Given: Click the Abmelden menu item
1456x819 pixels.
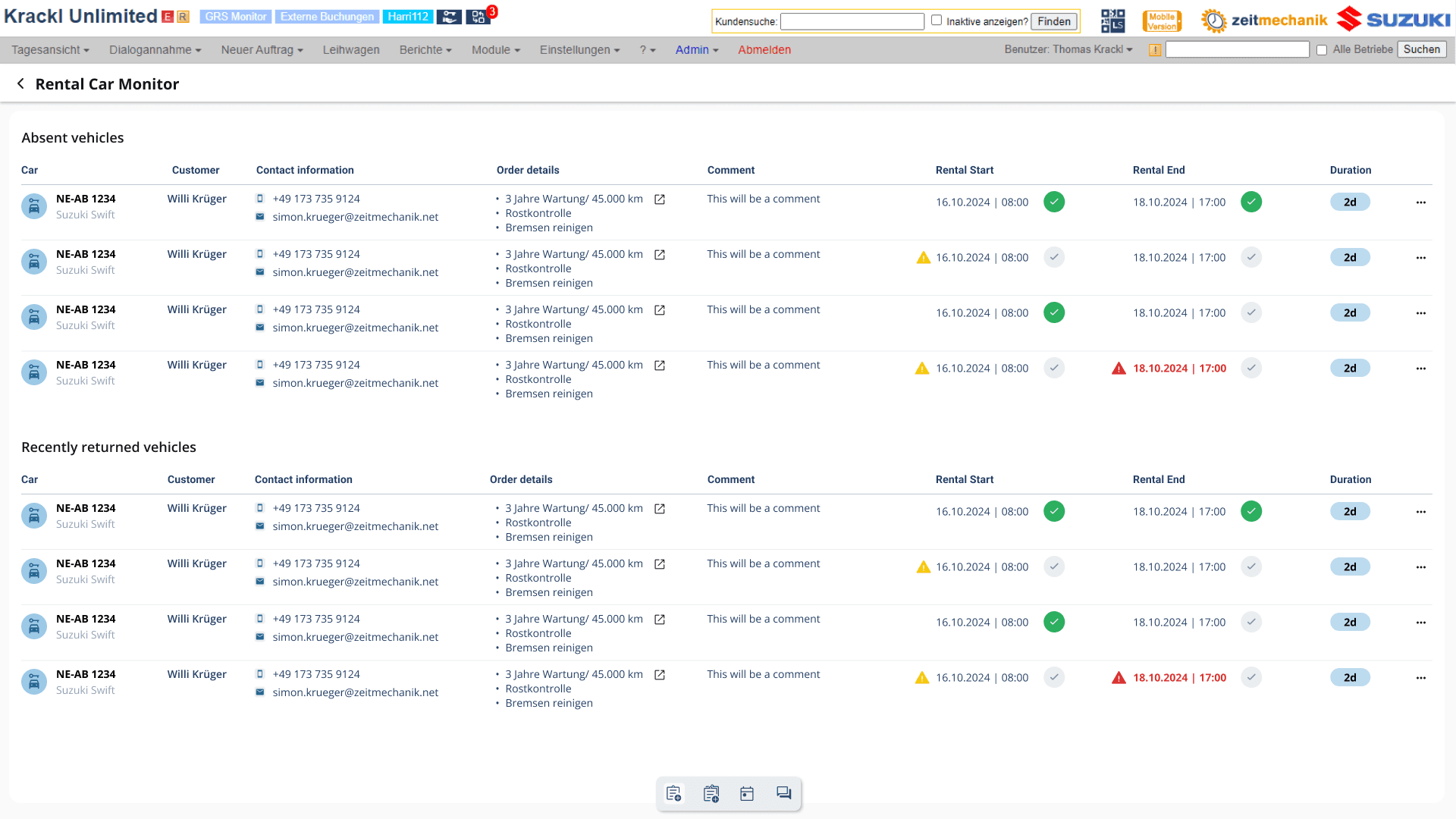Looking at the screenshot, I should pos(764,50).
